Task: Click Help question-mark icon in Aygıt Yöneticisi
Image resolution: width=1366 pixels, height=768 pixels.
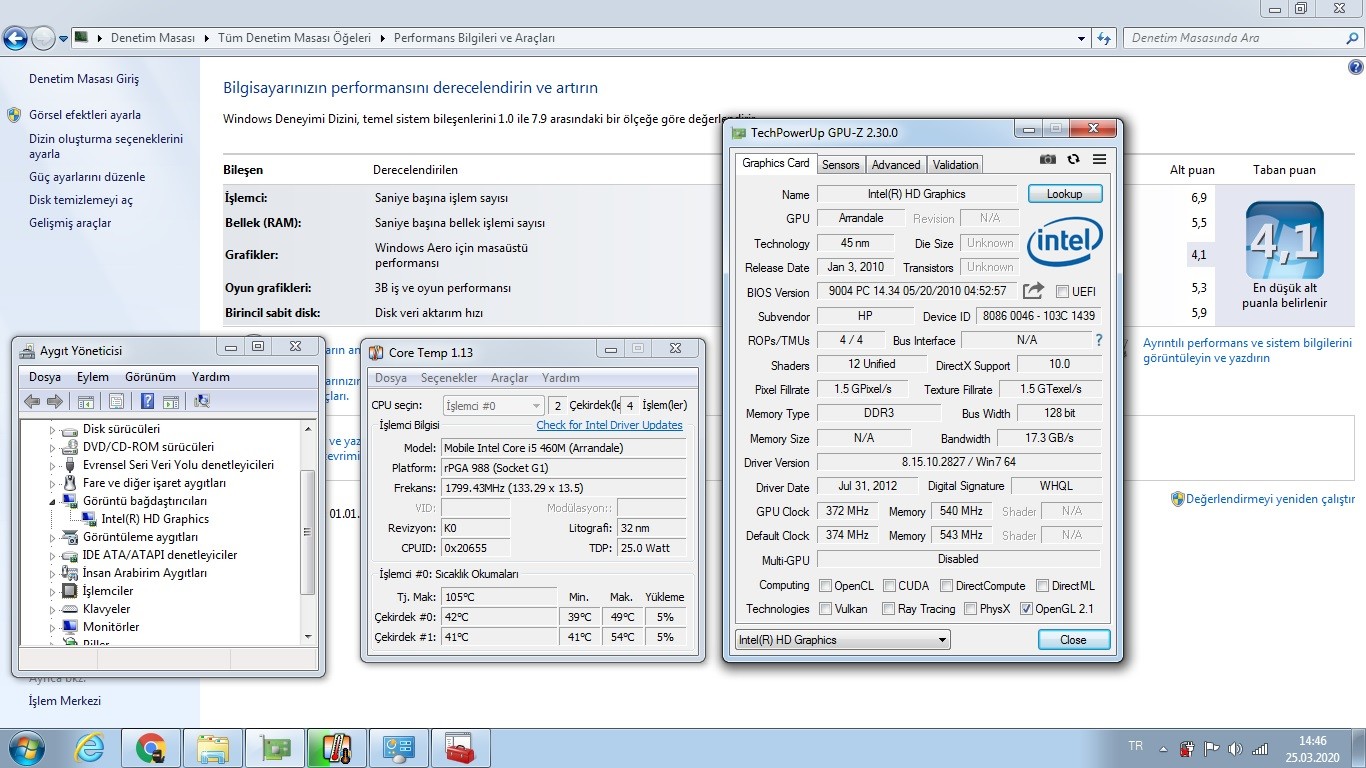Action: (147, 401)
